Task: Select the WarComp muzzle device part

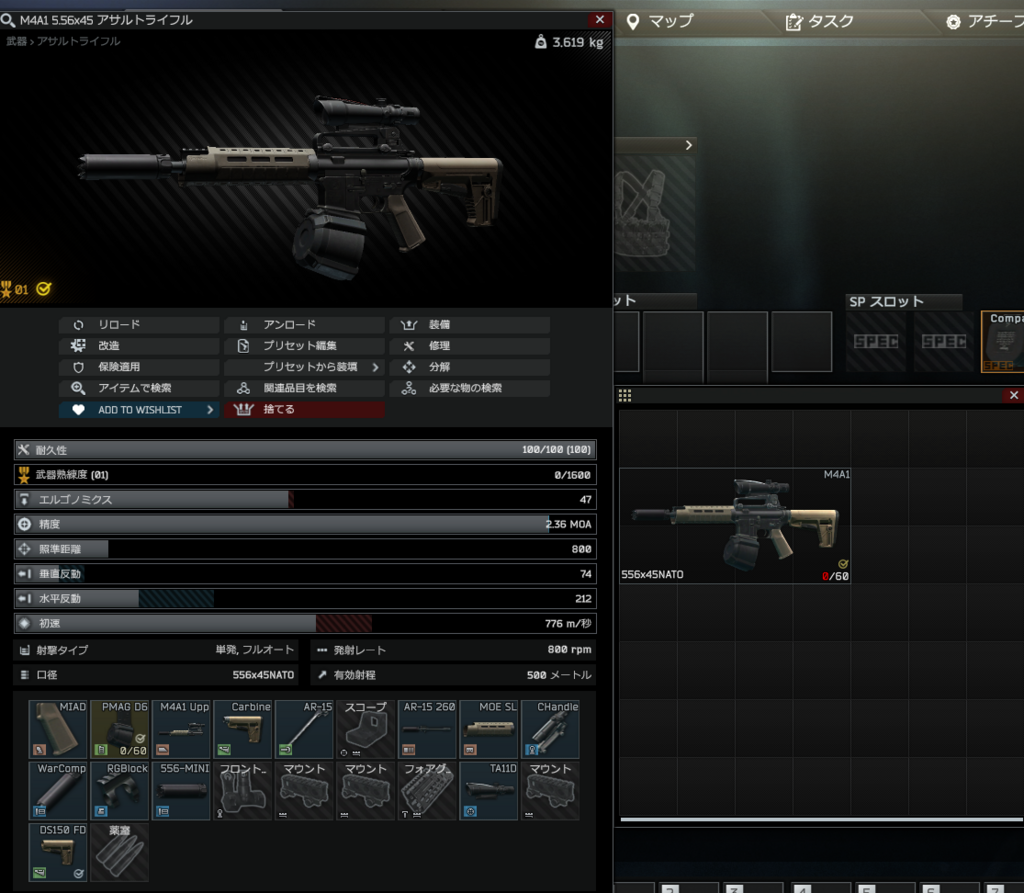Action: [x=58, y=791]
